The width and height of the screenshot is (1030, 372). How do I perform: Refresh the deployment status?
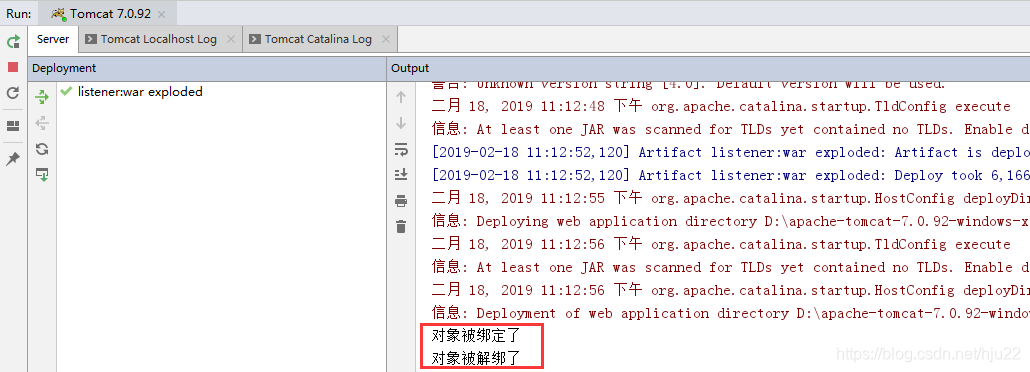pos(42,149)
